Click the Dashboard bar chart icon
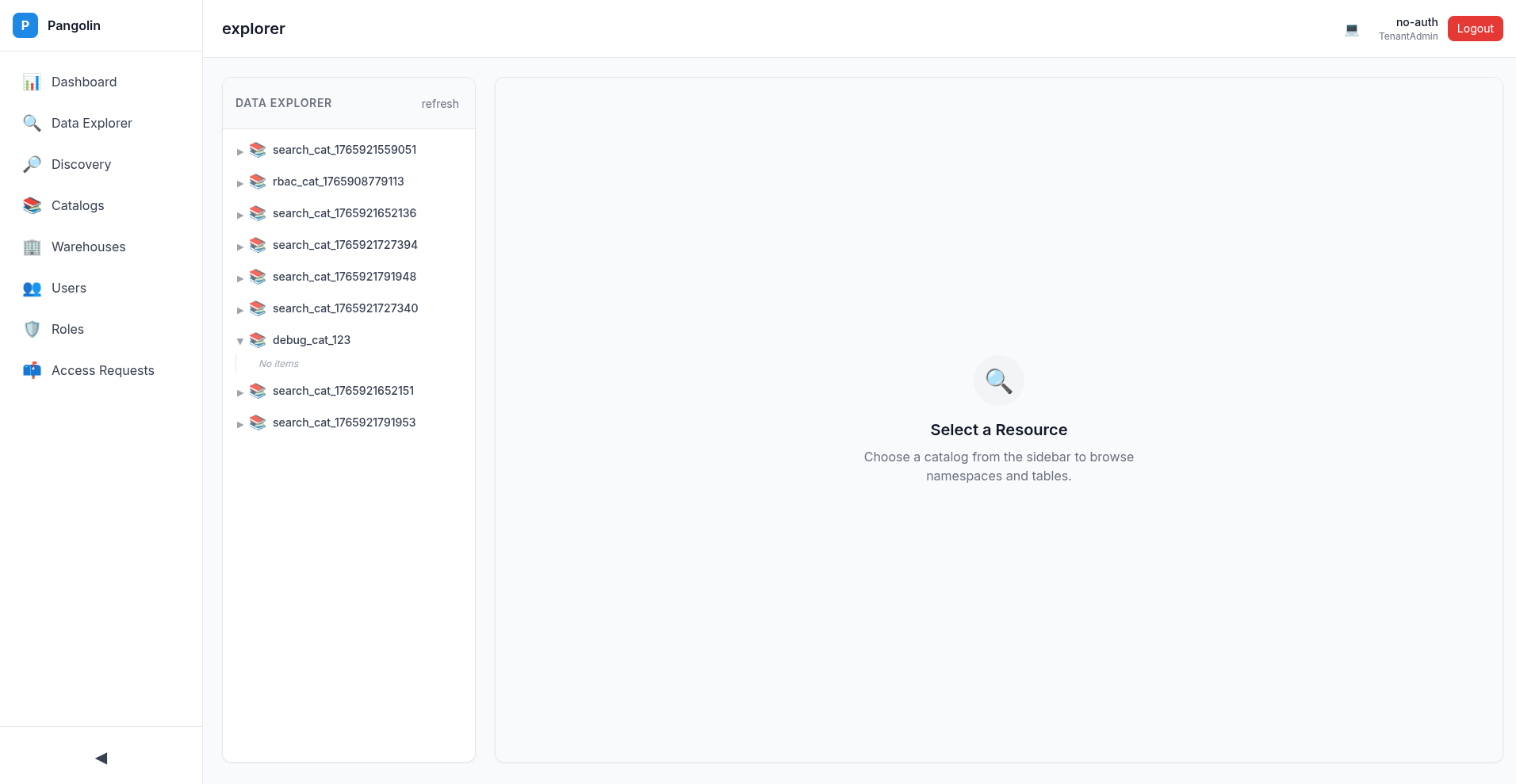 pos(32,82)
